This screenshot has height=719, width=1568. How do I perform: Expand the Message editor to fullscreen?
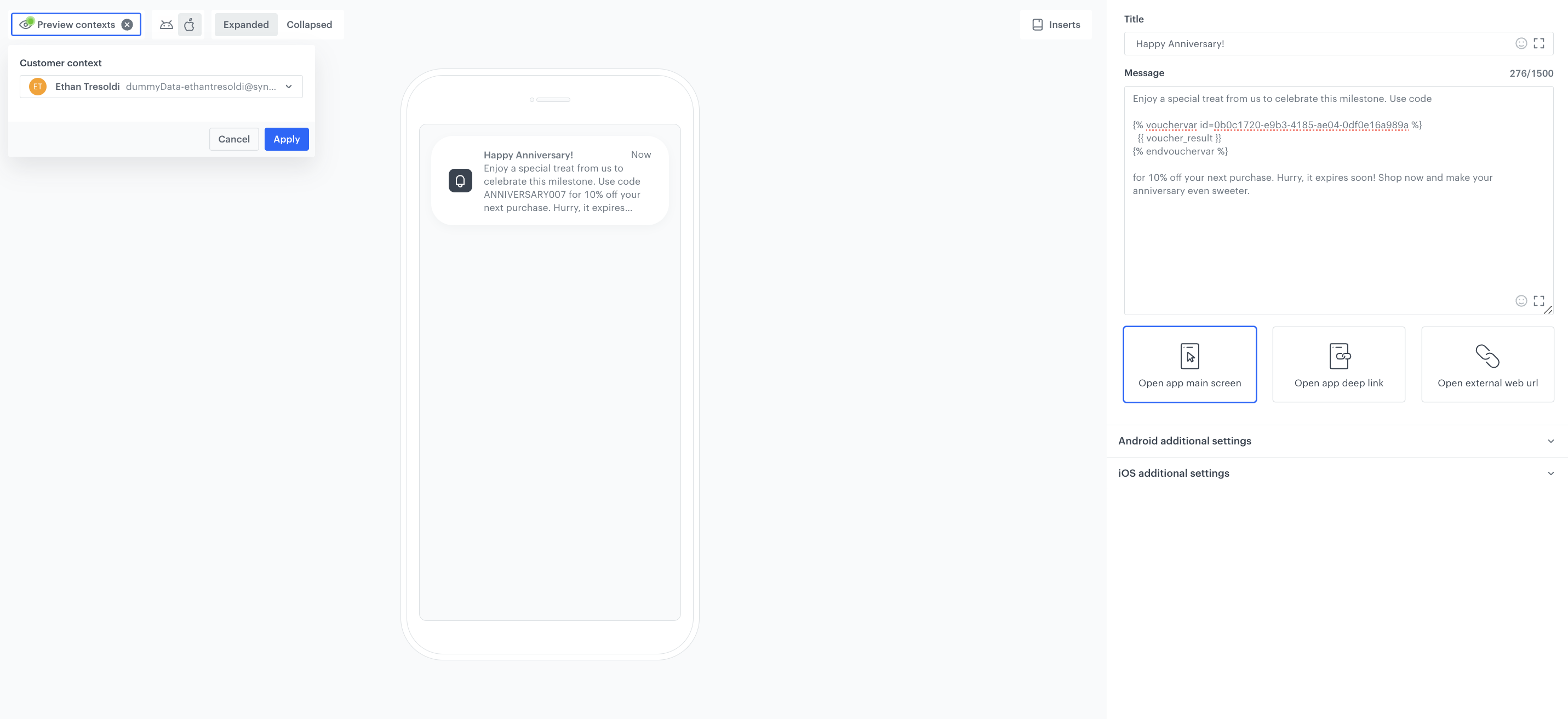coord(1540,301)
